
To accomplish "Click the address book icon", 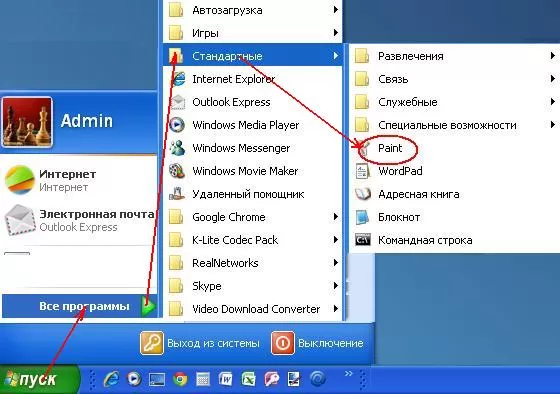I will [x=363, y=194].
